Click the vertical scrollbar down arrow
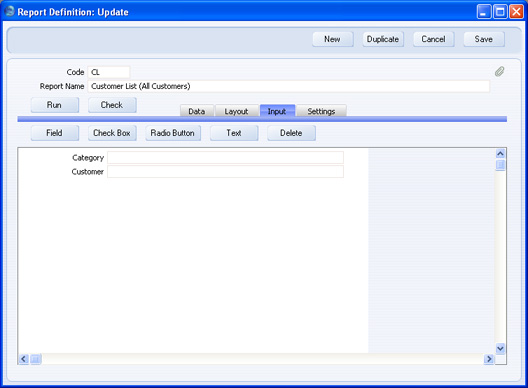This screenshot has height=388, width=528. (500, 348)
